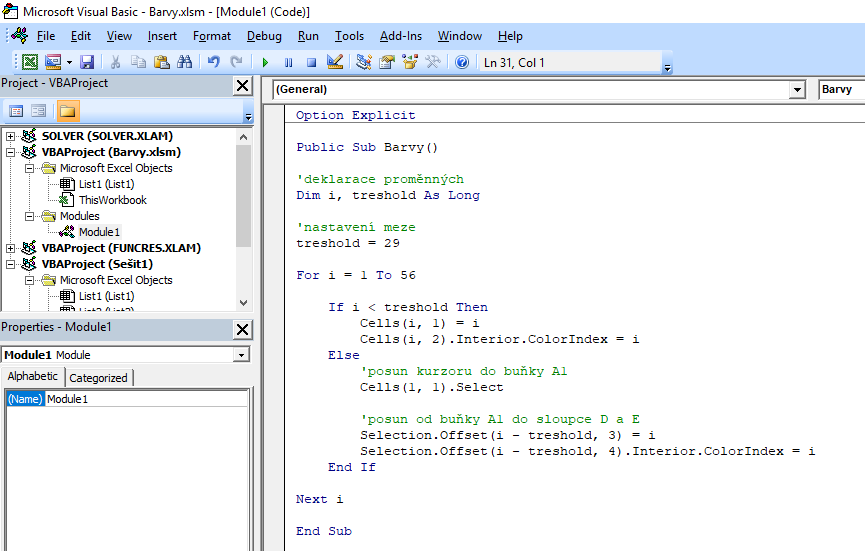Click the View Microsoft Excel toolbar icon
865x551 pixels.
pos(30,62)
